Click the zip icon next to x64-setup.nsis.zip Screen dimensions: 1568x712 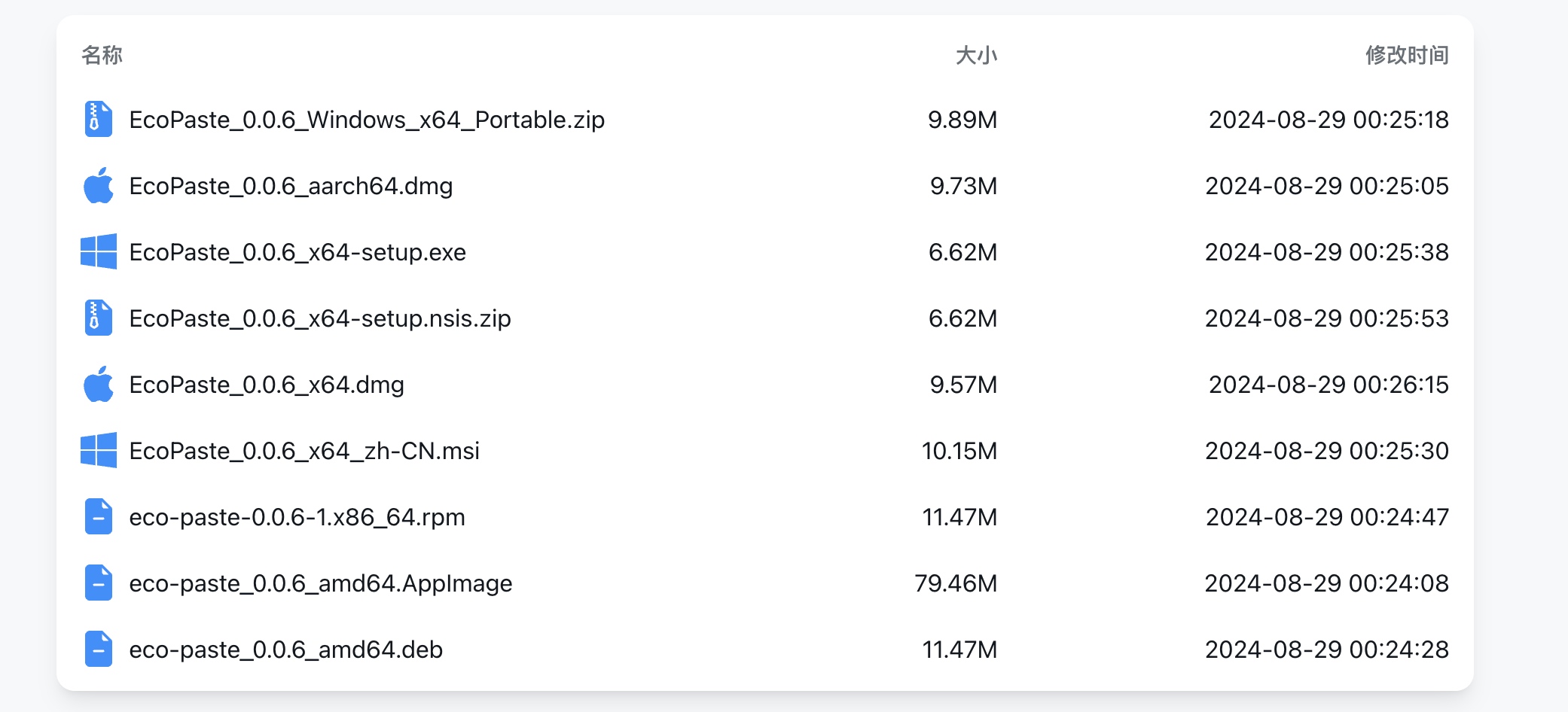click(98, 318)
